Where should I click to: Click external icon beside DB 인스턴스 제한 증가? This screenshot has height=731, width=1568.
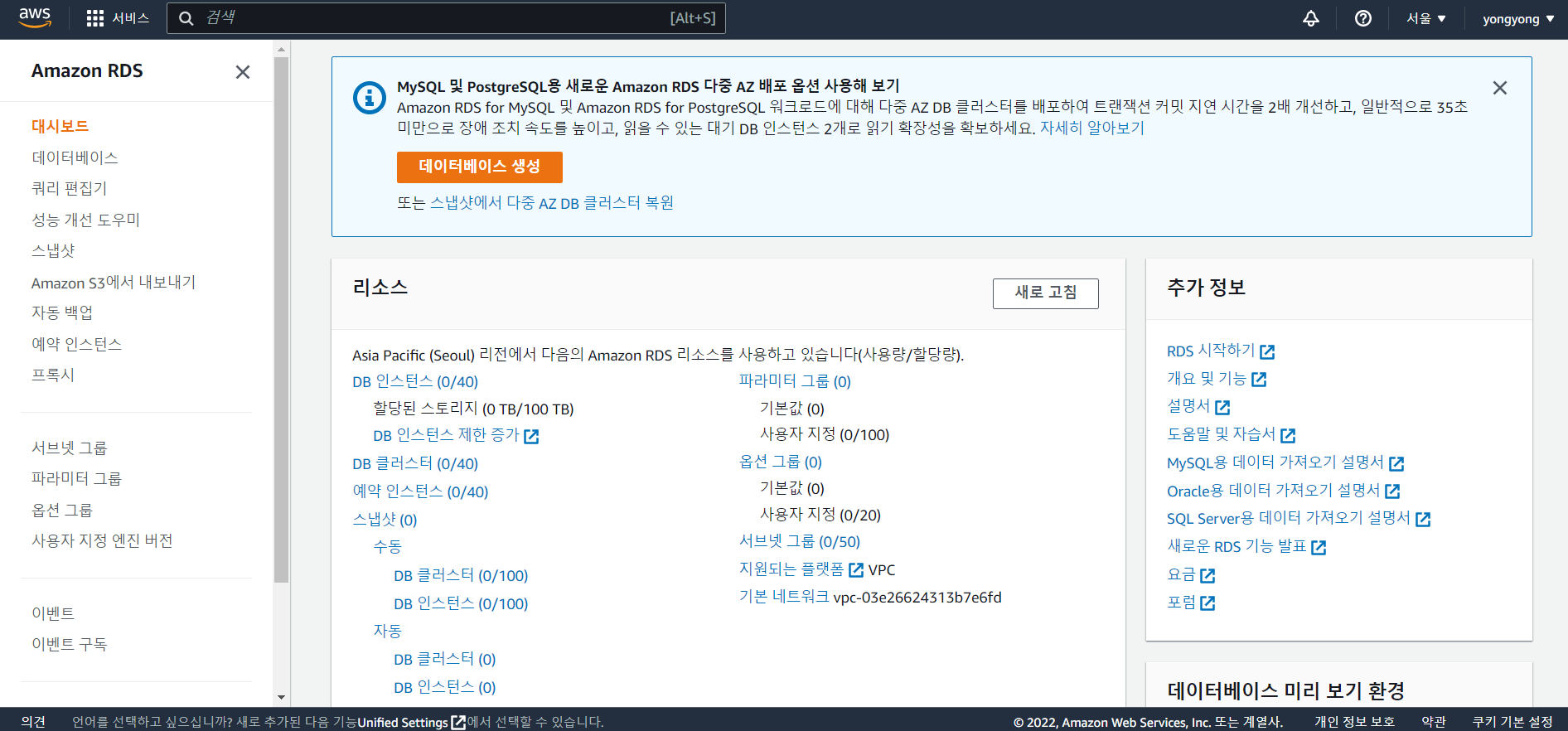point(531,436)
